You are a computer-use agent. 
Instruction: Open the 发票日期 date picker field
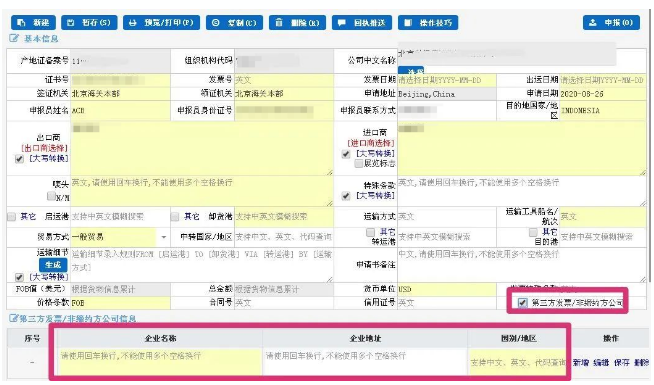tap(447, 80)
